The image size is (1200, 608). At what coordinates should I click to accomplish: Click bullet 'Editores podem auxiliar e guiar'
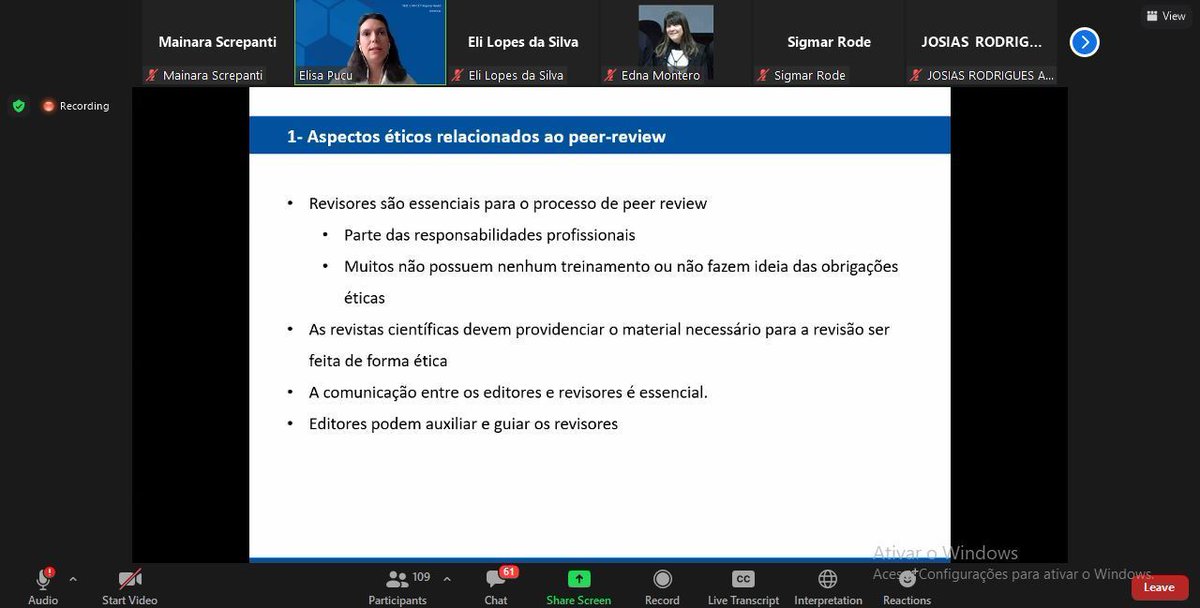click(x=463, y=424)
